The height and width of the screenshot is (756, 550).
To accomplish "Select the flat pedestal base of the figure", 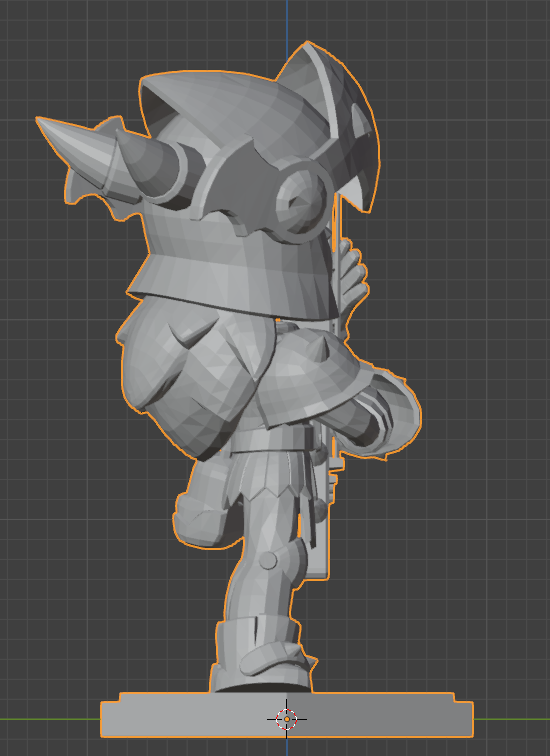I will coord(287,715).
